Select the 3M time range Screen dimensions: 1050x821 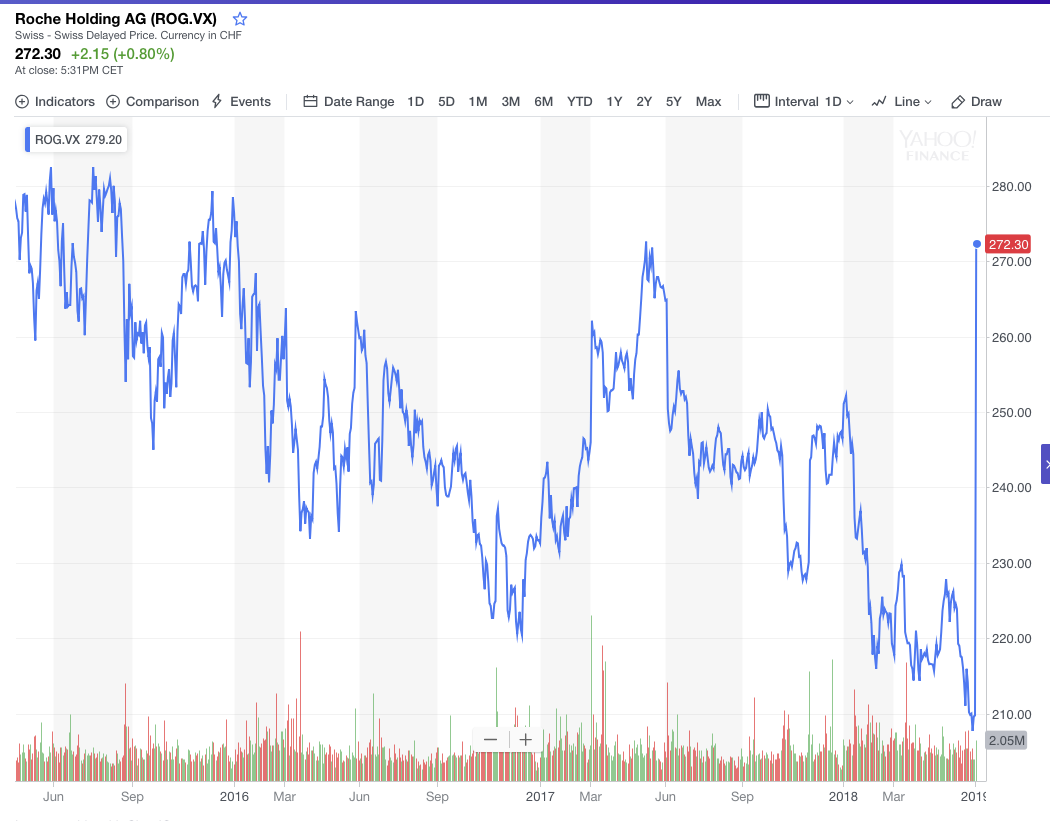[x=510, y=102]
